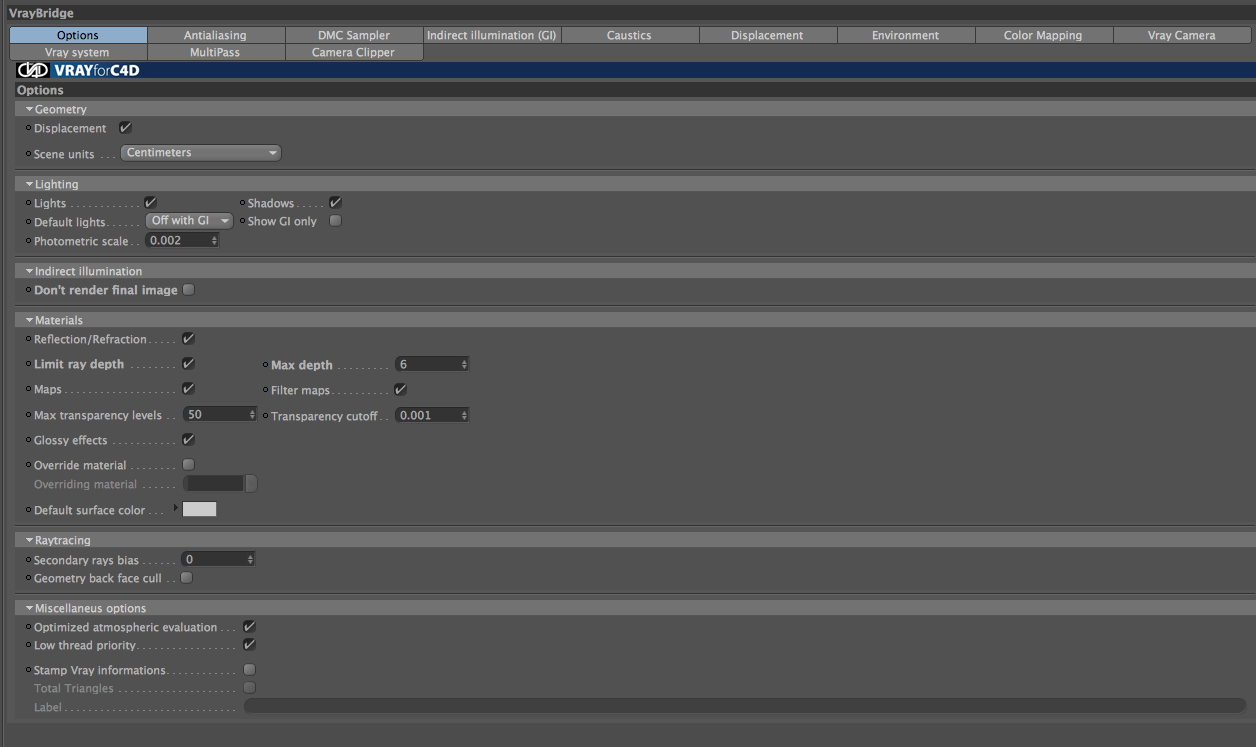Click the Default surface color swatch
The width and height of the screenshot is (1256, 747).
(199, 509)
